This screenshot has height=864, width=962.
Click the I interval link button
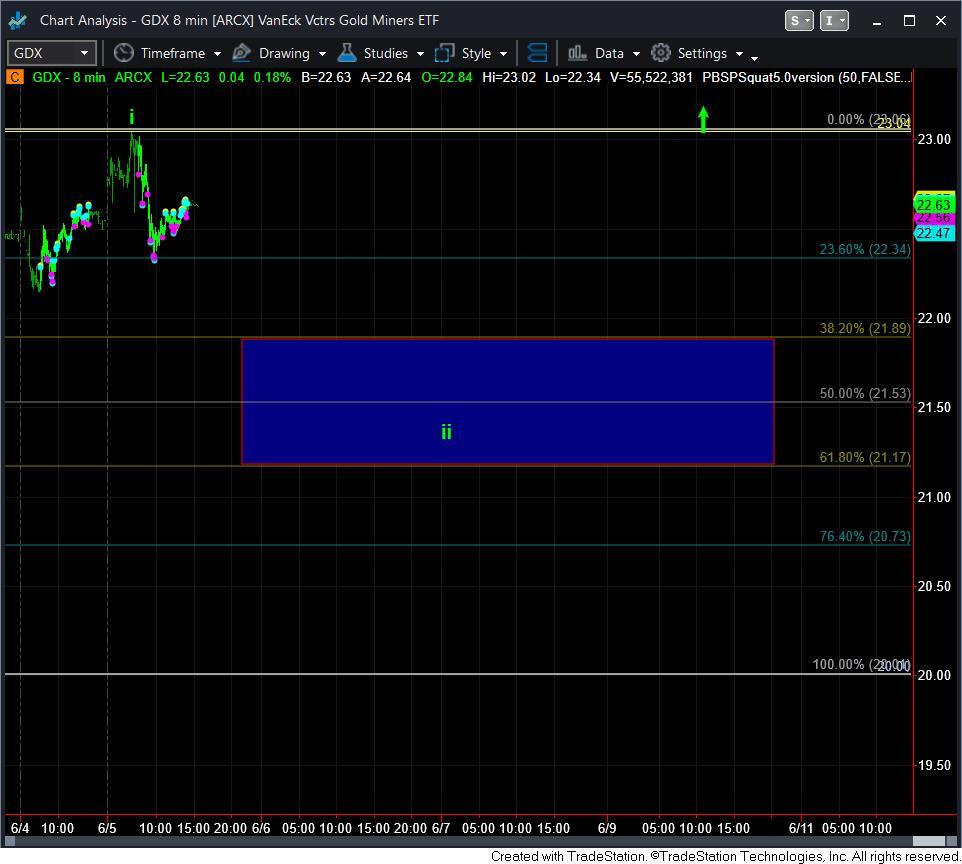coord(834,21)
